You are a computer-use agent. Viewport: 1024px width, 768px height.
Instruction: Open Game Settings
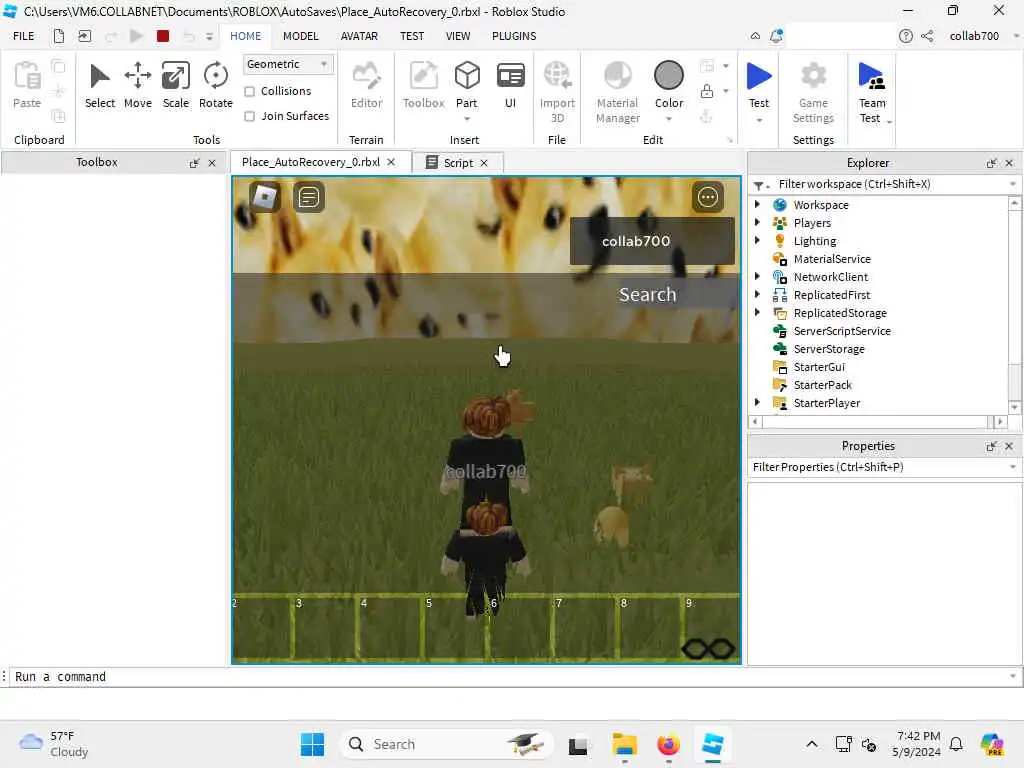click(x=813, y=91)
